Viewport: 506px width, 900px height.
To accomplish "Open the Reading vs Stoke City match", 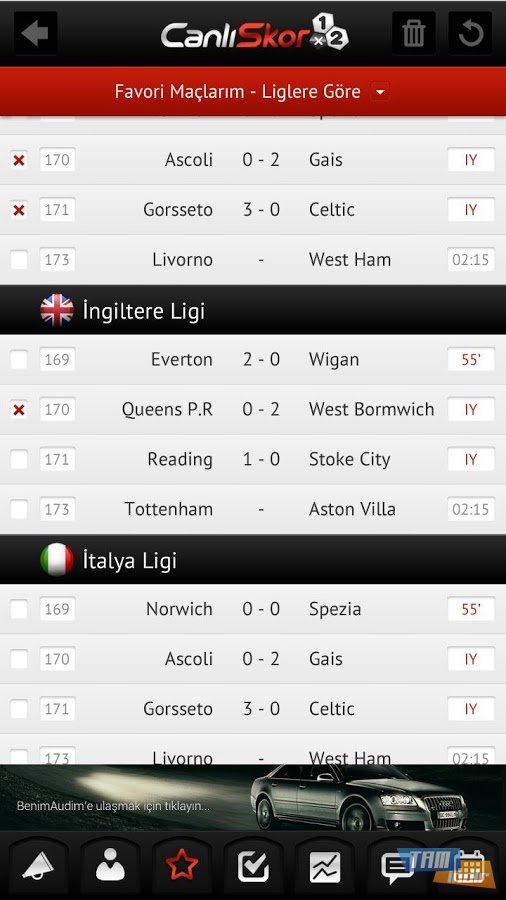I will (253, 460).
